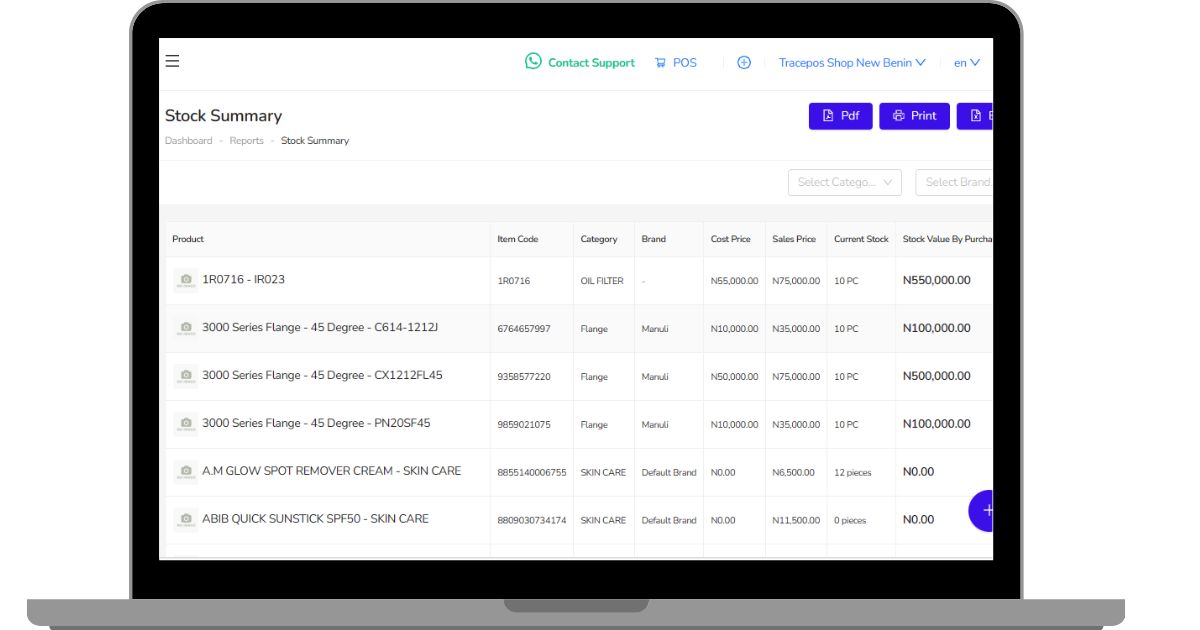Select 3000 Series Flange - 45 Degree - C614-1212J
Viewport: 1200px width, 630px height.
320,327
